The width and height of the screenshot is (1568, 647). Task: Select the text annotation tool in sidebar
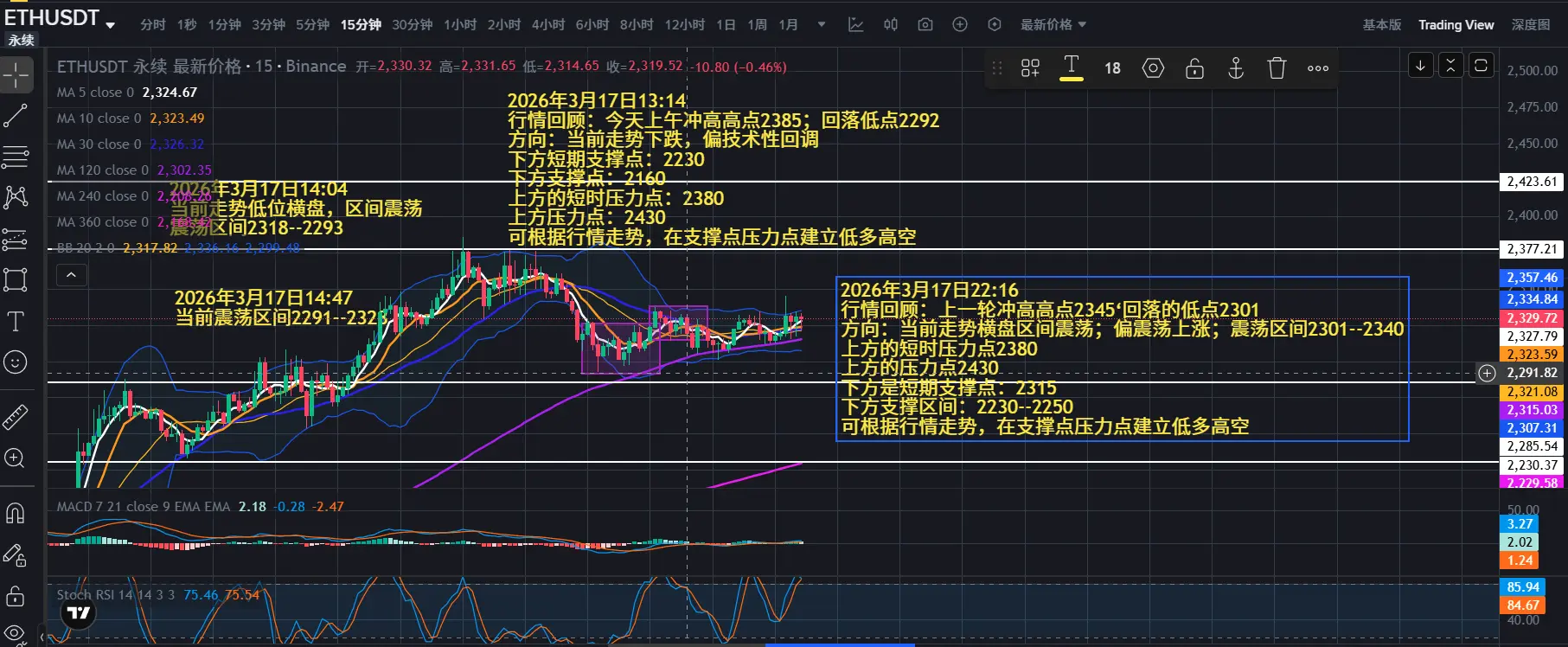(16, 322)
